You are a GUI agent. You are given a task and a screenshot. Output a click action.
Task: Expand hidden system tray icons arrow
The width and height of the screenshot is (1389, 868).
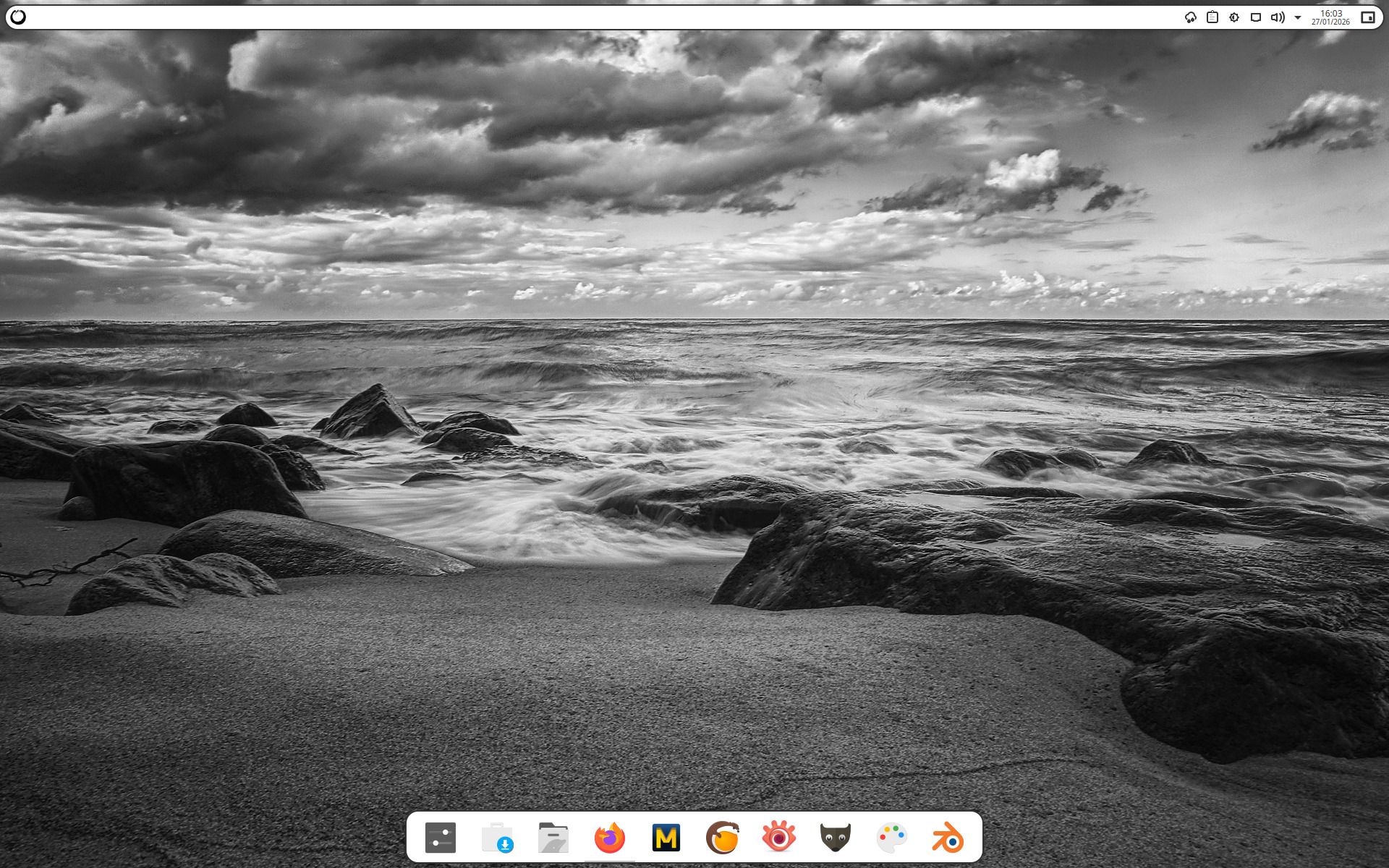tap(1298, 17)
